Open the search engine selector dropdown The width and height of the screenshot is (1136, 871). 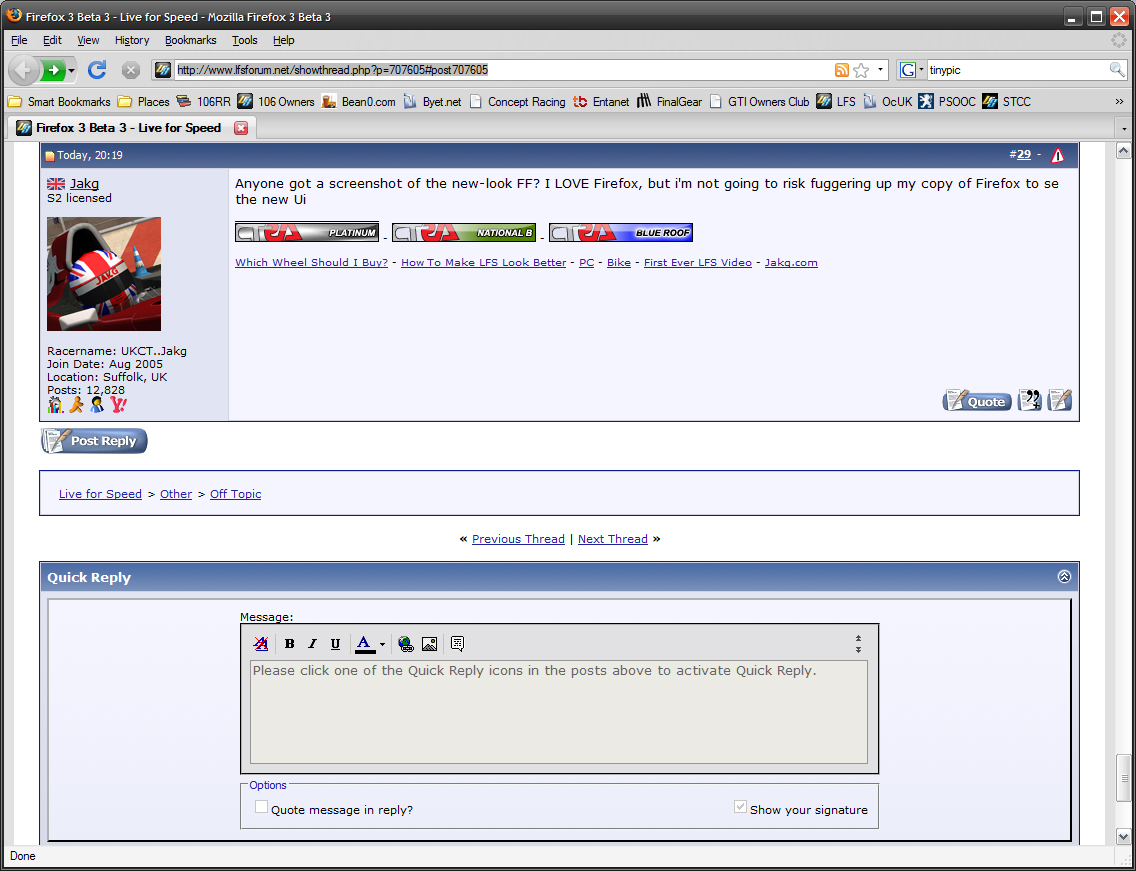[922, 70]
